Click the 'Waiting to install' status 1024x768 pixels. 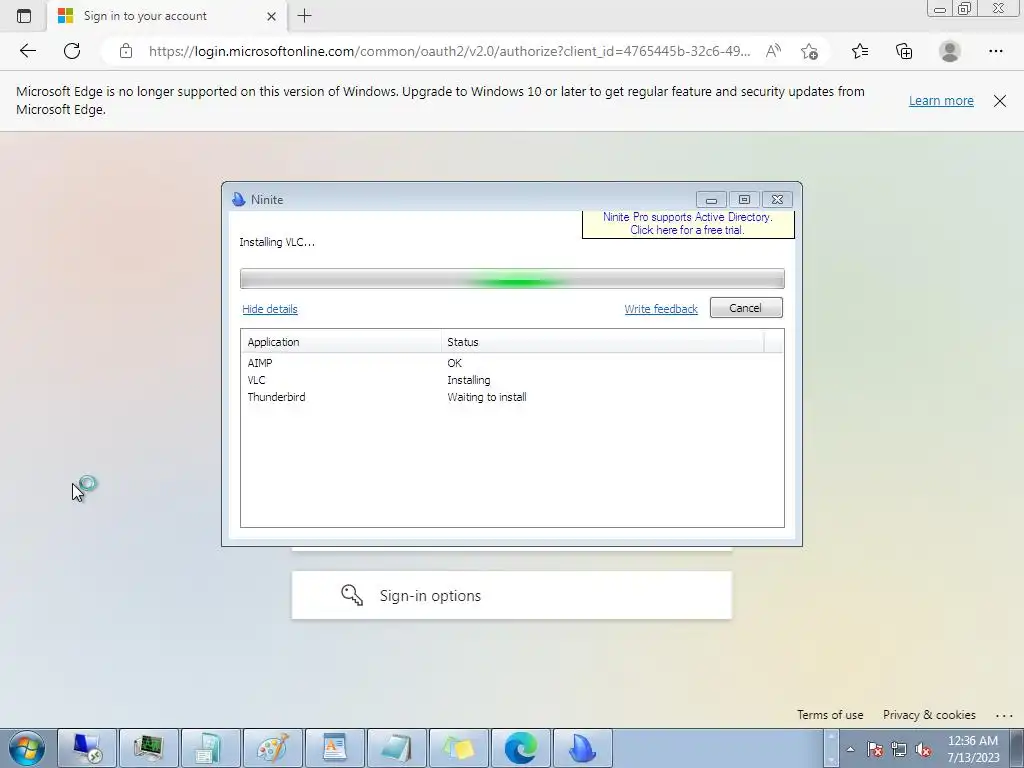coord(487,397)
